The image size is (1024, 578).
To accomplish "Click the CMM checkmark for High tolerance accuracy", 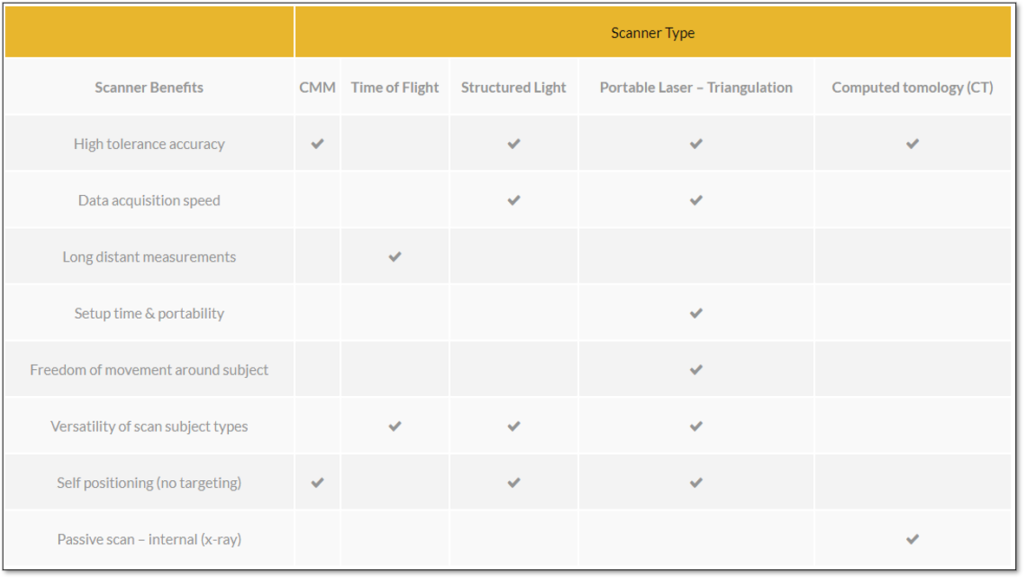I will (x=317, y=144).
